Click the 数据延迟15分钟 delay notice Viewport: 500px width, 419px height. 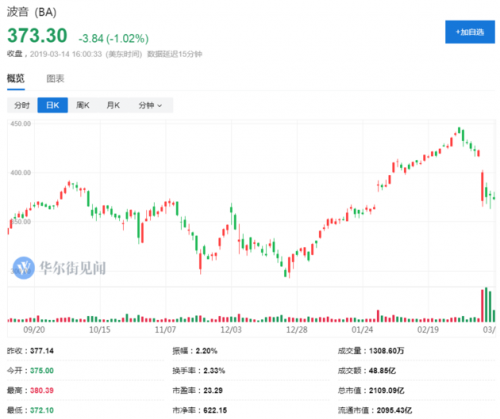(175, 54)
